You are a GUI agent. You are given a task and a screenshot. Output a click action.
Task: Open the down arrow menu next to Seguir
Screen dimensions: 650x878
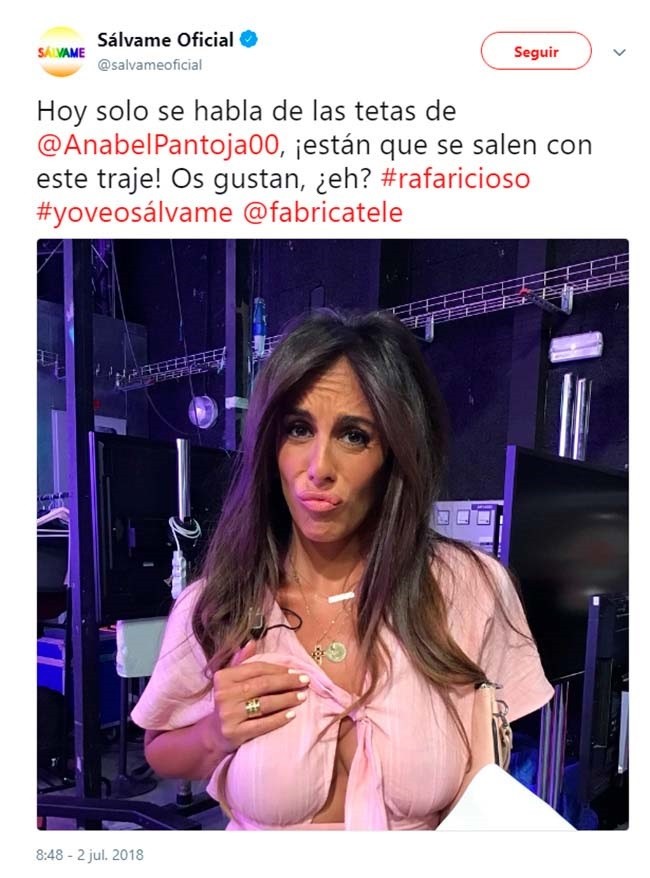619,52
